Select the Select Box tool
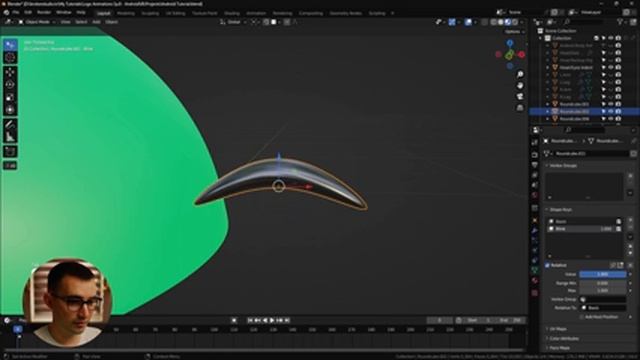The image size is (640, 360). (10, 44)
